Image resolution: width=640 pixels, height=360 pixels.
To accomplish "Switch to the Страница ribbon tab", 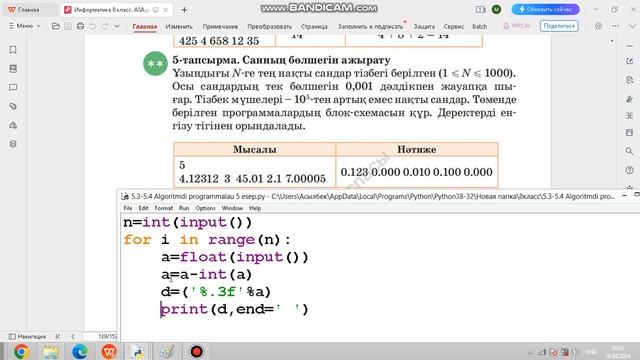I will pos(314,26).
